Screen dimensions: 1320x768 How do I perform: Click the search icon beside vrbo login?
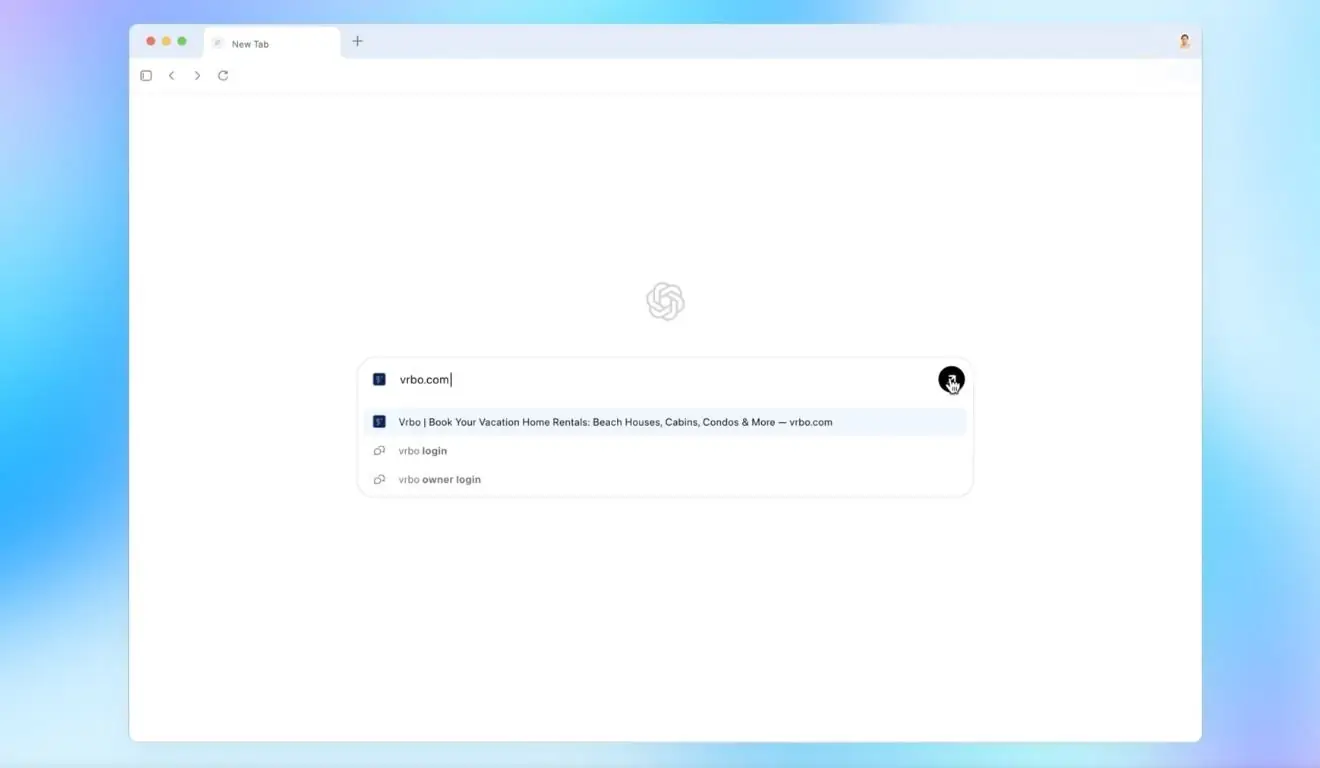379,450
